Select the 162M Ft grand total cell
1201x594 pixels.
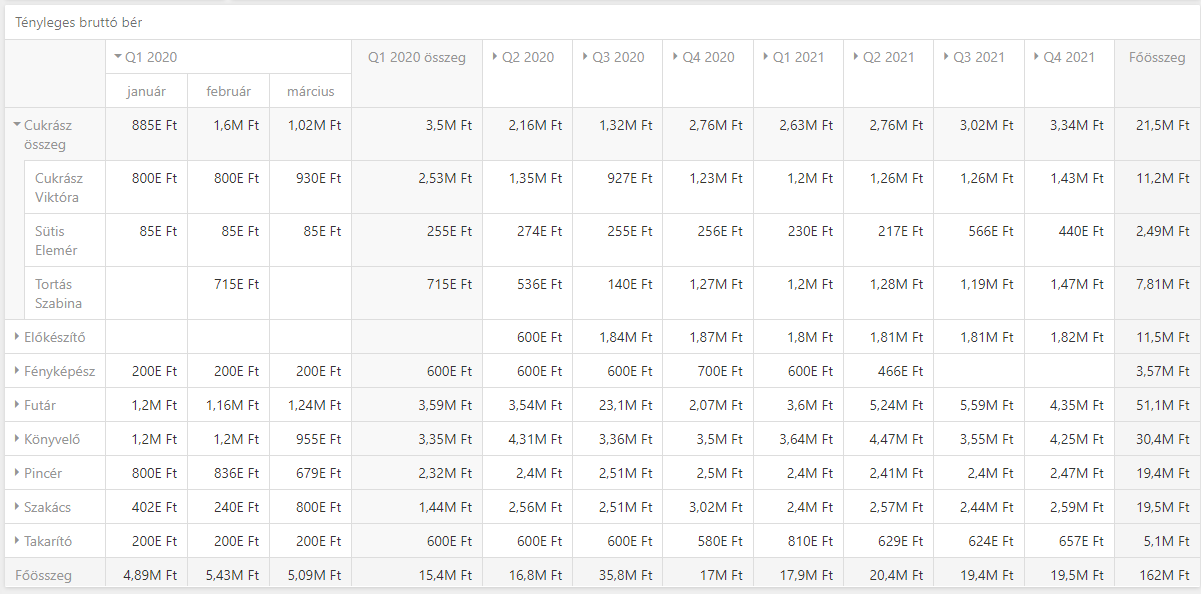(x=1157, y=575)
